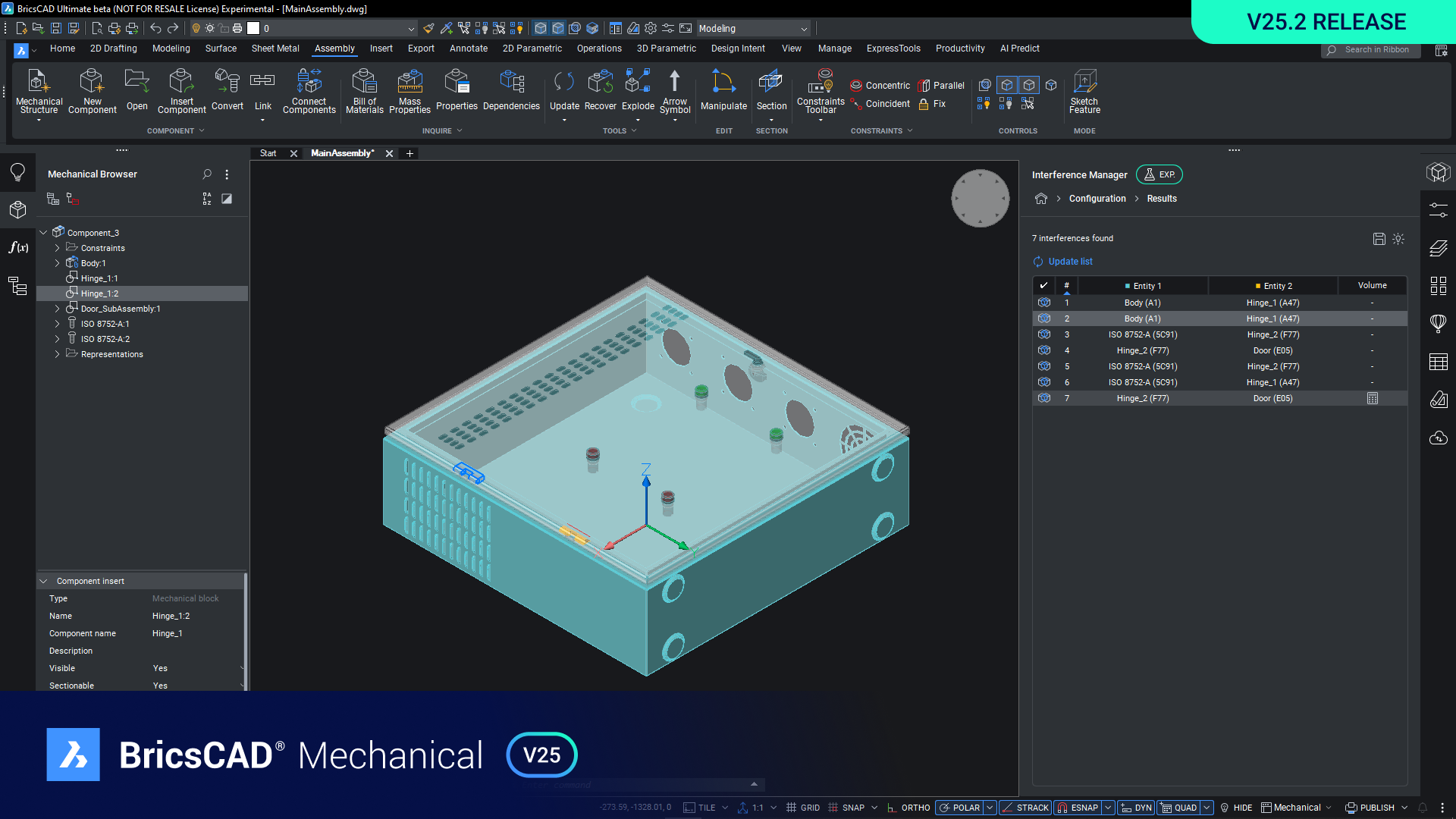This screenshot has width=1456, height=819.
Task: Click Configuration in the breadcrumb
Action: coord(1097,199)
